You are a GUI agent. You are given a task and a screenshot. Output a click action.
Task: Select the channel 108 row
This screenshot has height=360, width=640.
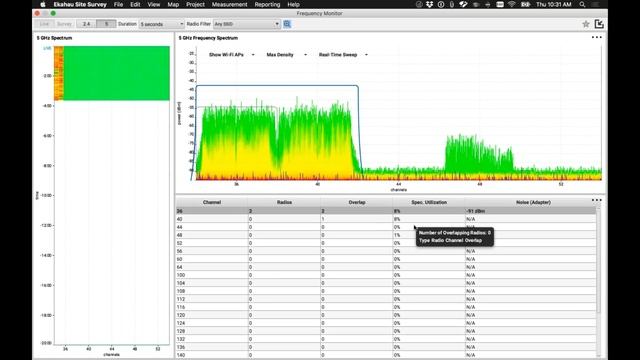click(x=386, y=291)
